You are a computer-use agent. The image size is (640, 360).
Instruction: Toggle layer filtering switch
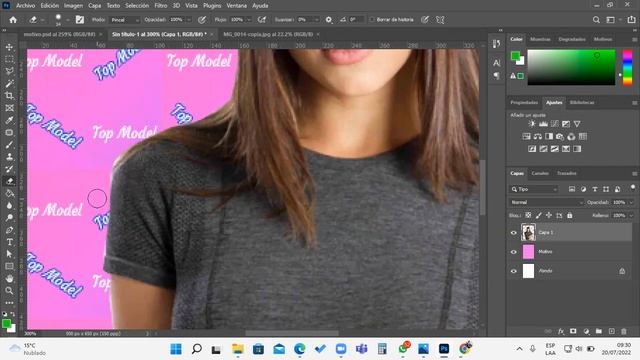(x=632, y=187)
